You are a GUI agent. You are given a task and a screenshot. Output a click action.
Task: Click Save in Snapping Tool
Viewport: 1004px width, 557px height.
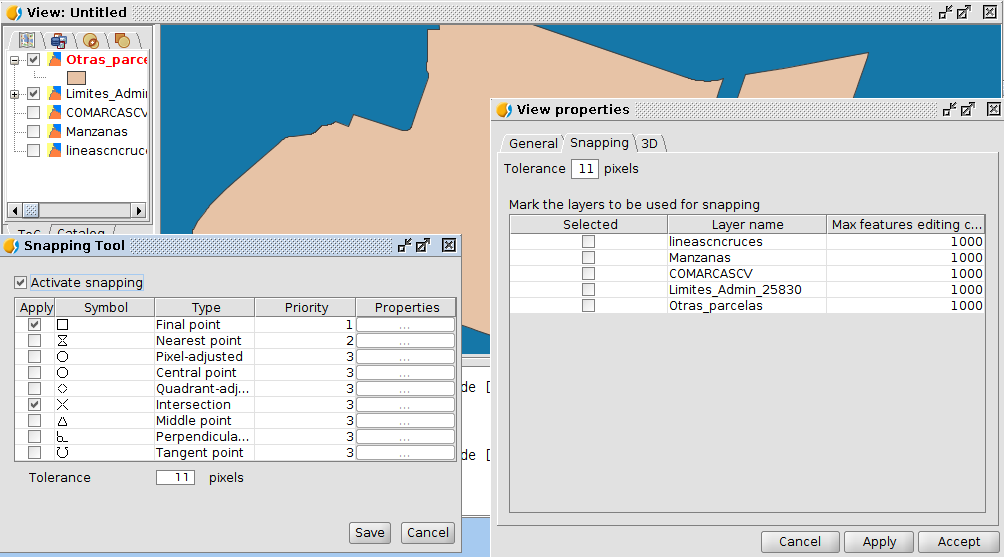pyautogui.click(x=369, y=533)
